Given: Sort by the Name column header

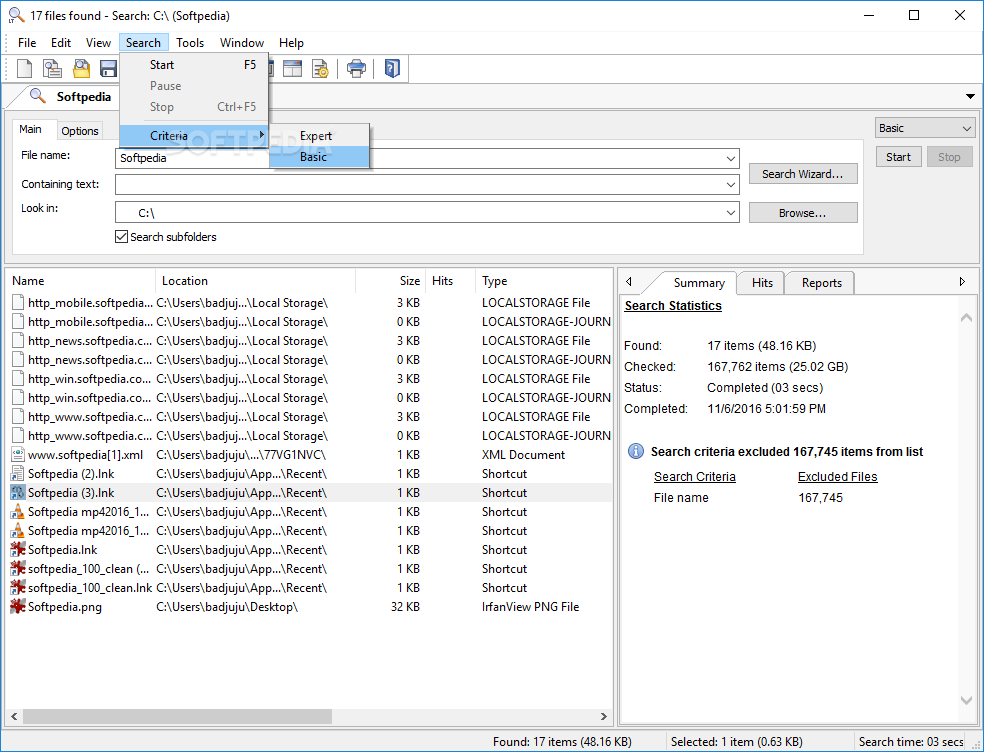Looking at the screenshot, I should pos(82,281).
